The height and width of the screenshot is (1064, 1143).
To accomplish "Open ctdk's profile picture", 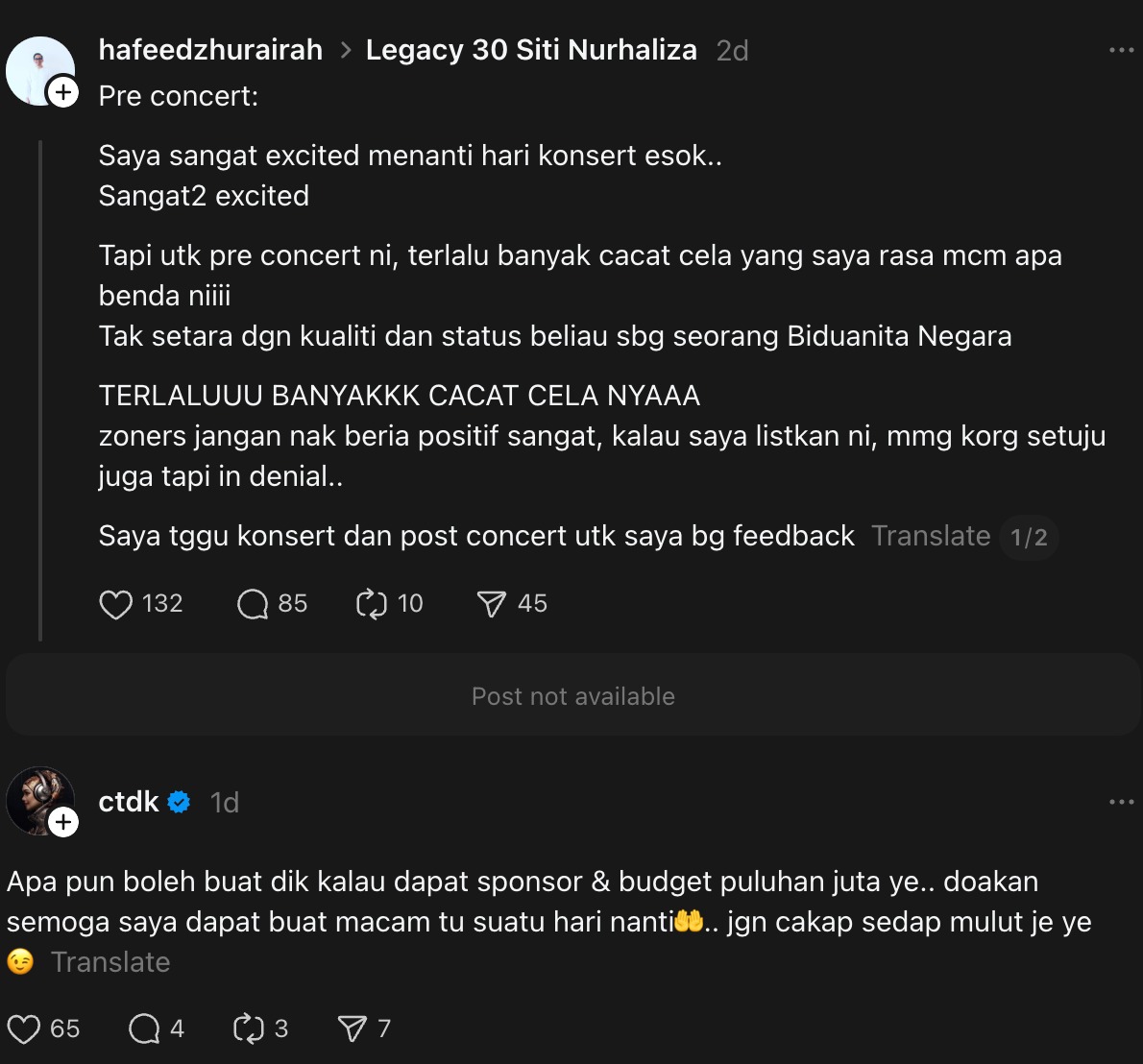I will 38,799.
